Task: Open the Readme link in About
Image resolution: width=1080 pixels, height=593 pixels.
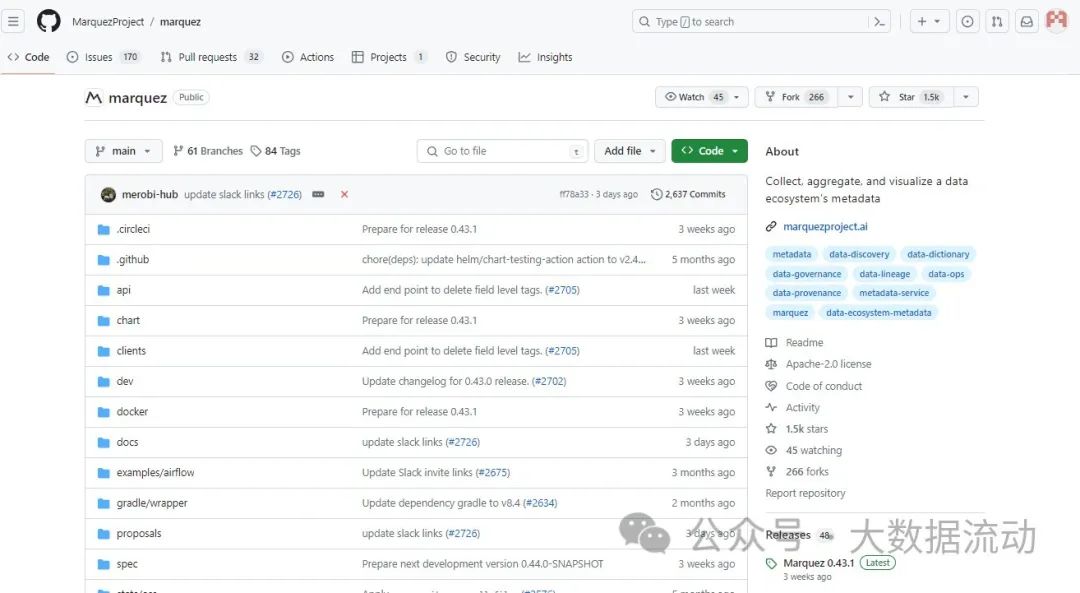Action: (x=804, y=342)
